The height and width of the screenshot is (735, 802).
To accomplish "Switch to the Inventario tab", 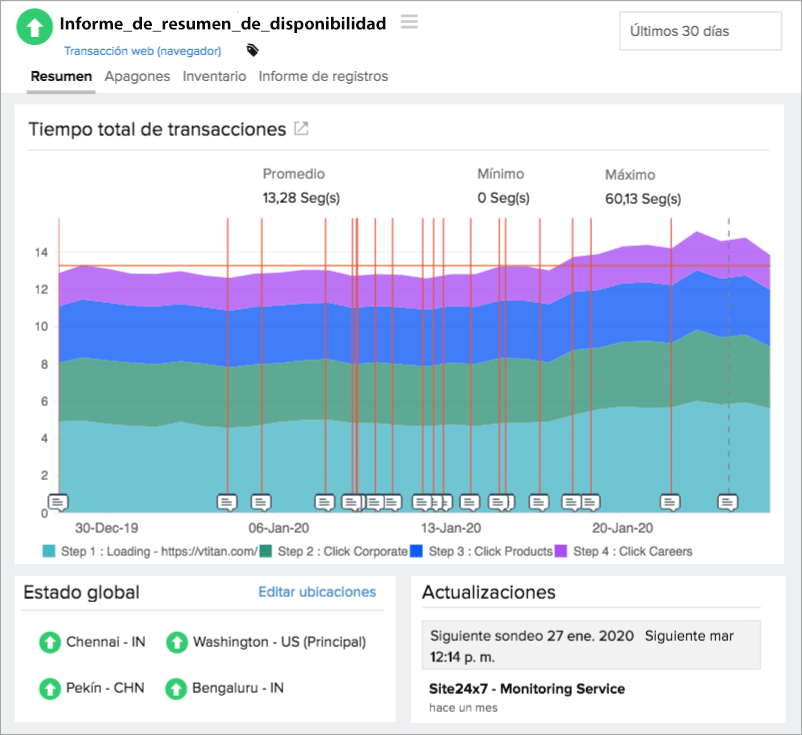I will click(x=214, y=76).
